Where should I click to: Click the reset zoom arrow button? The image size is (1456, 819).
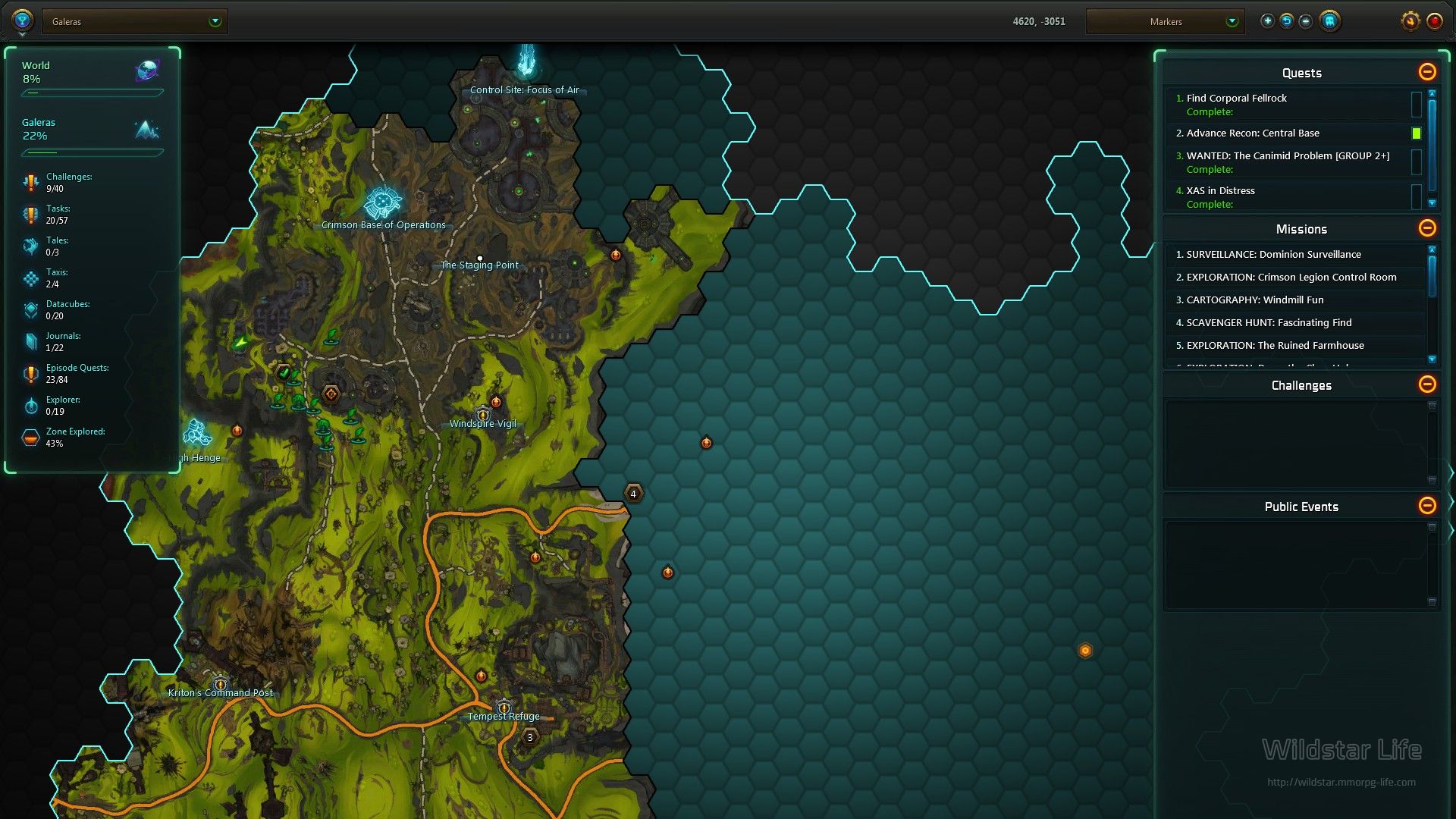pos(1287,21)
